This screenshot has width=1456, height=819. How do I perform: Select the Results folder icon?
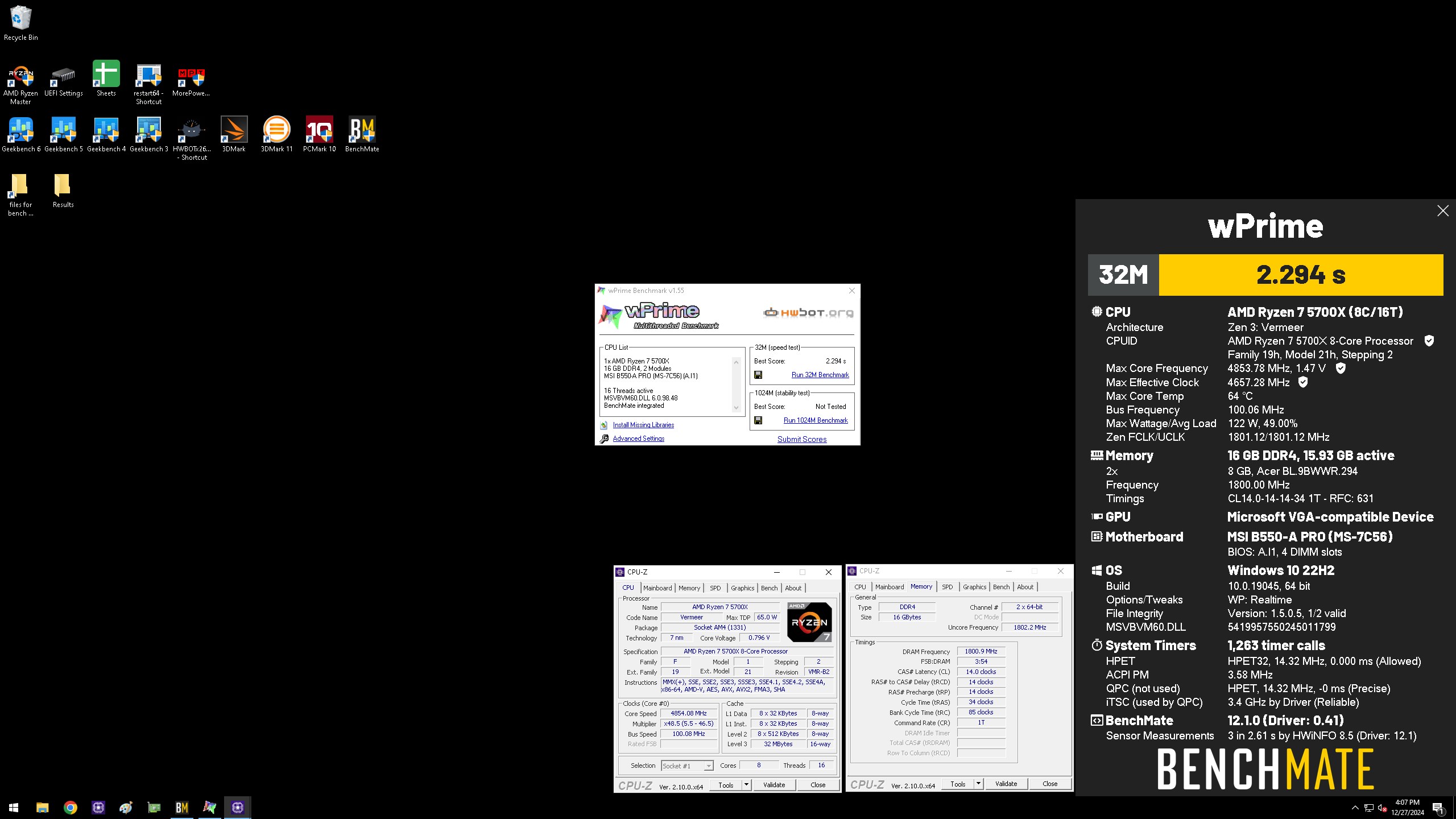point(63,191)
